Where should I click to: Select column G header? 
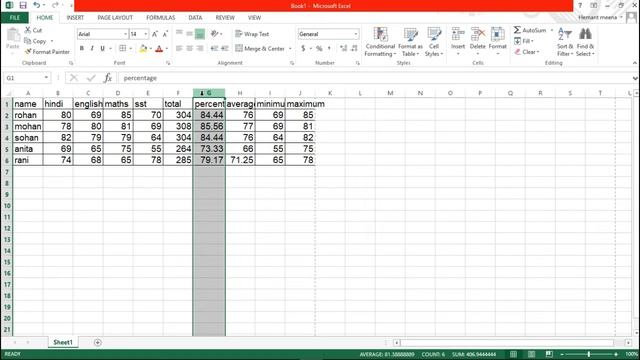click(209, 93)
